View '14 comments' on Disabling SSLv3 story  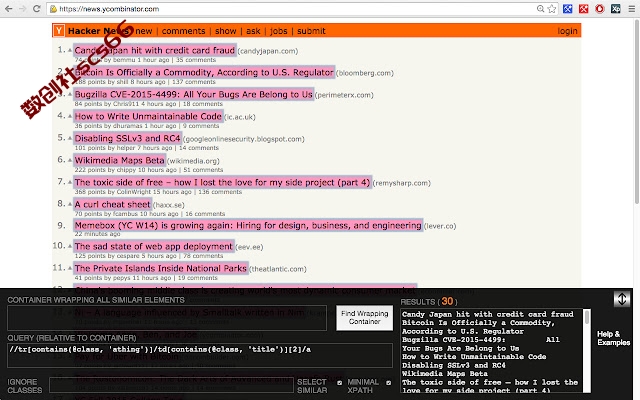(199, 148)
